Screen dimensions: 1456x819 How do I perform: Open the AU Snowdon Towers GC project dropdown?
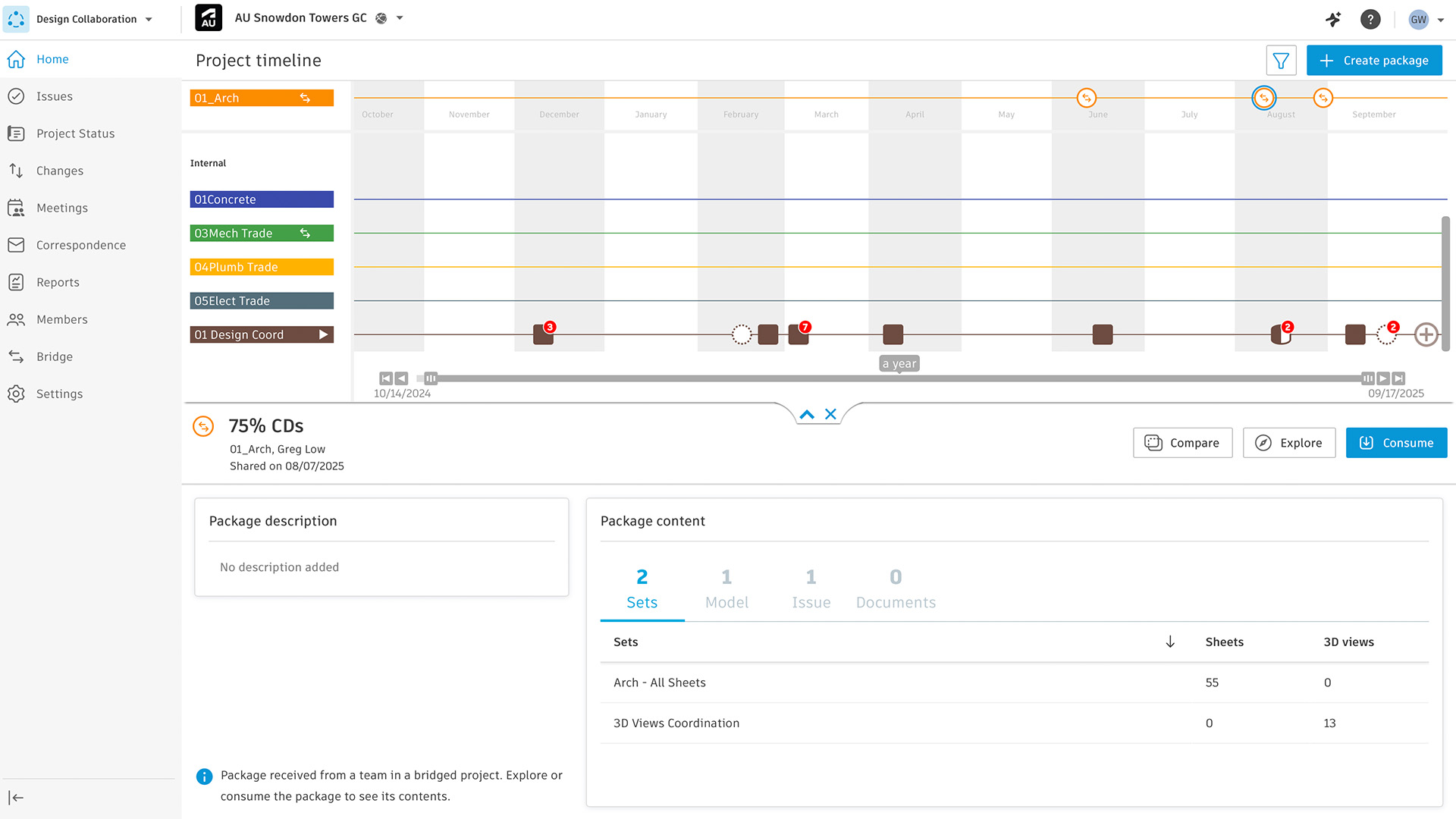pos(400,18)
